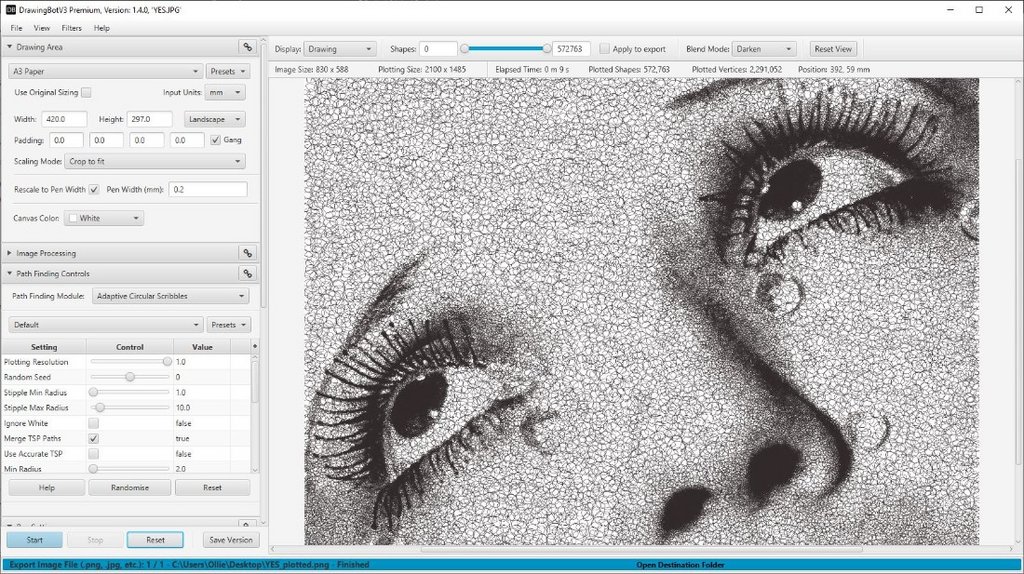
Task: Open the Landscape orientation dropdown
Action: 215,120
